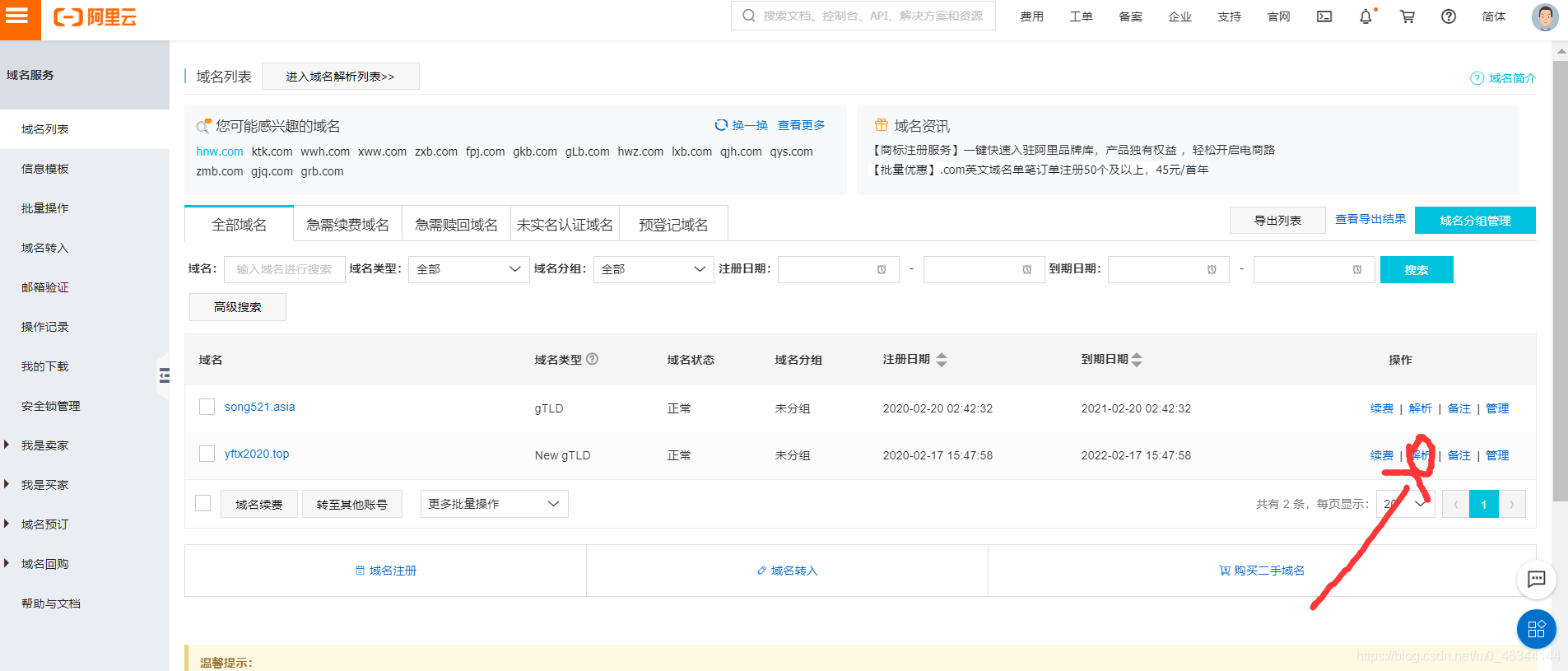
Task: Click 域名续费 batch button
Action: pyautogui.click(x=259, y=504)
